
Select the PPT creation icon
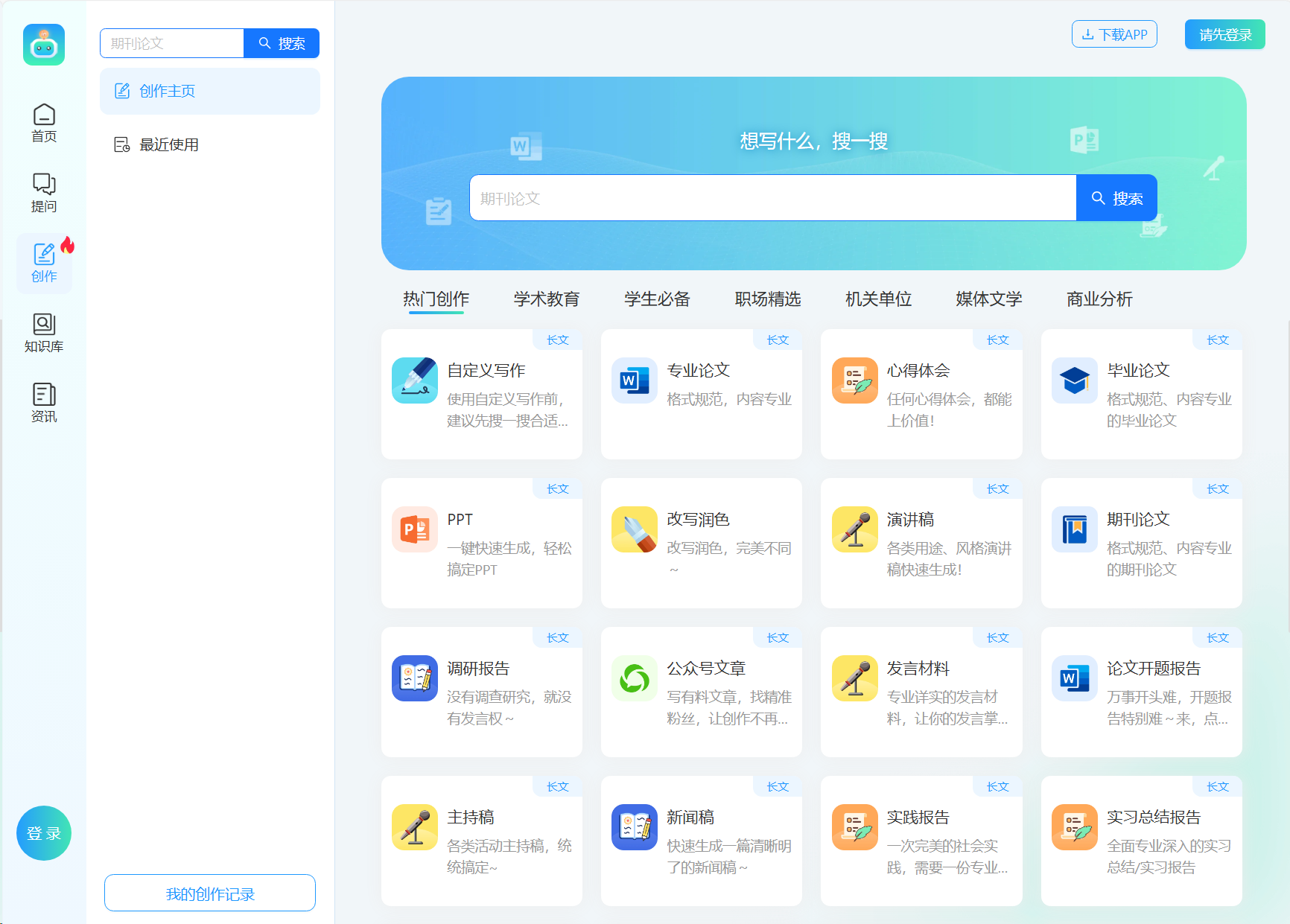(x=415, y=529)
